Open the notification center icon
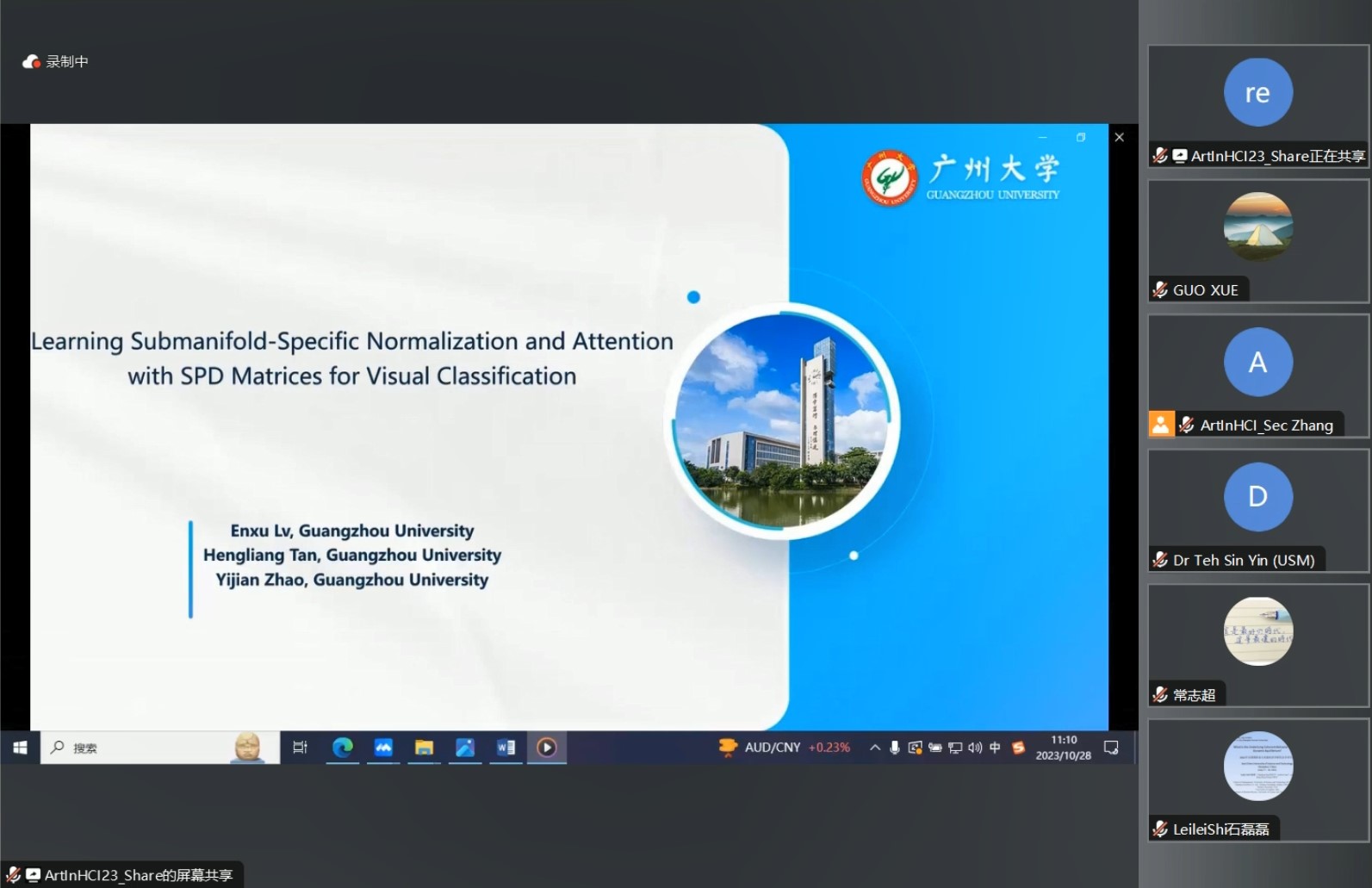1372x888 pixels. [1111, 748]
